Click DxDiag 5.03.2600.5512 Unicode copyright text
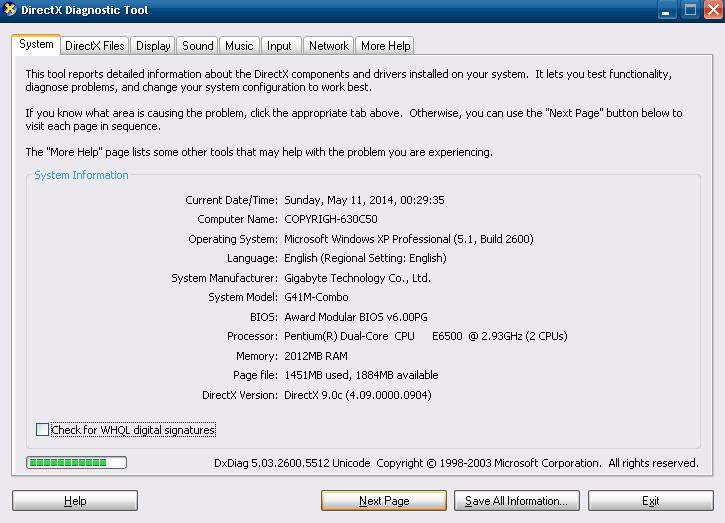 [456, 463]
